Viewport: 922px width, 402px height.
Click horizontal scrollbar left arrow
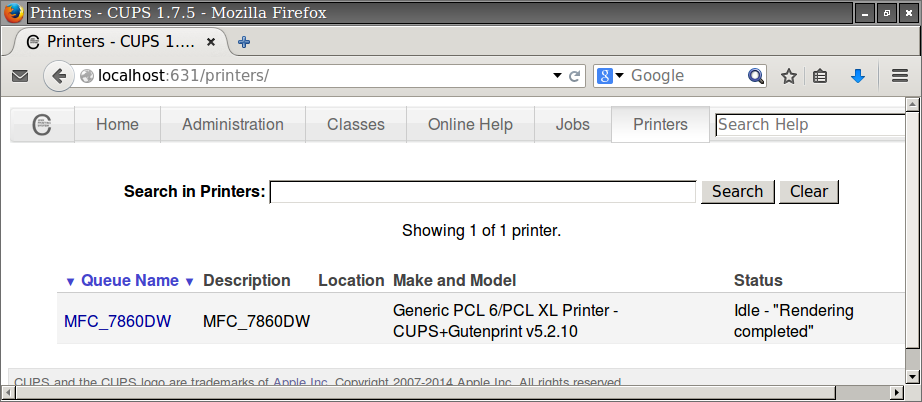6,392
